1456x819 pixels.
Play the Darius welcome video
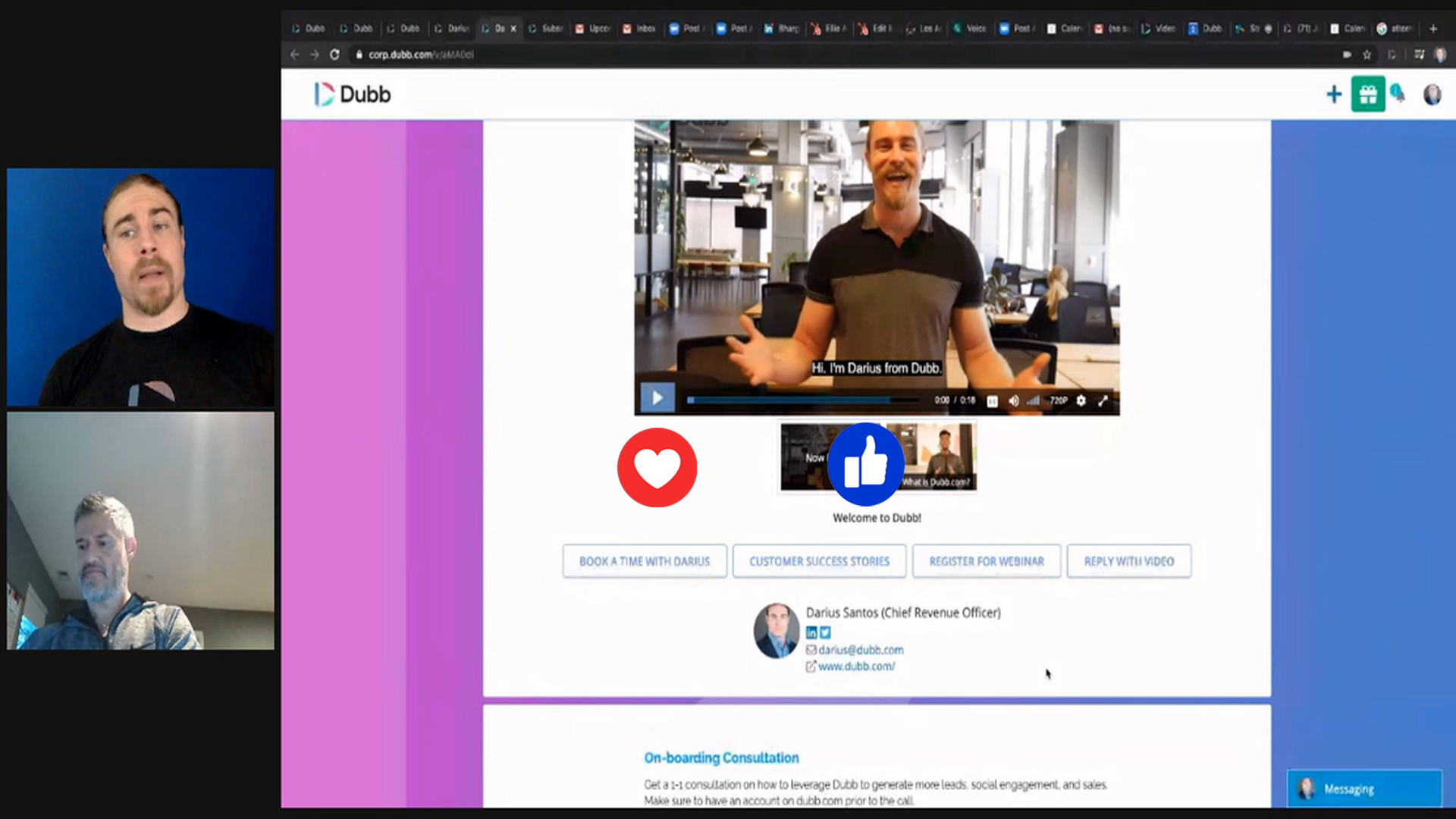coord(657,398)
